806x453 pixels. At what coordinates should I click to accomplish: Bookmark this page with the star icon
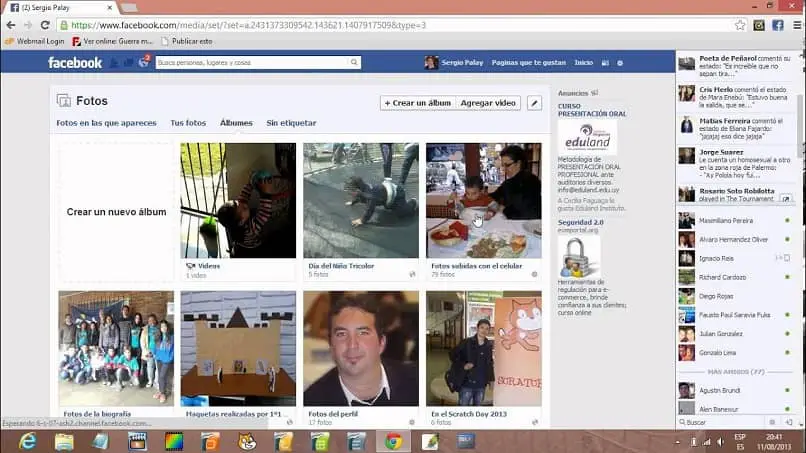(740, 25)
